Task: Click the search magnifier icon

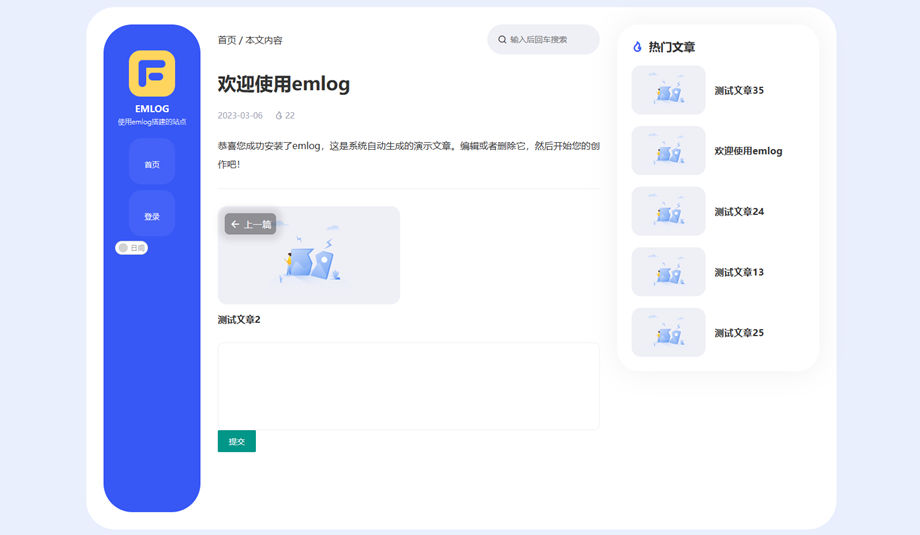Action: pyautogui.click(x=502, y=40)
